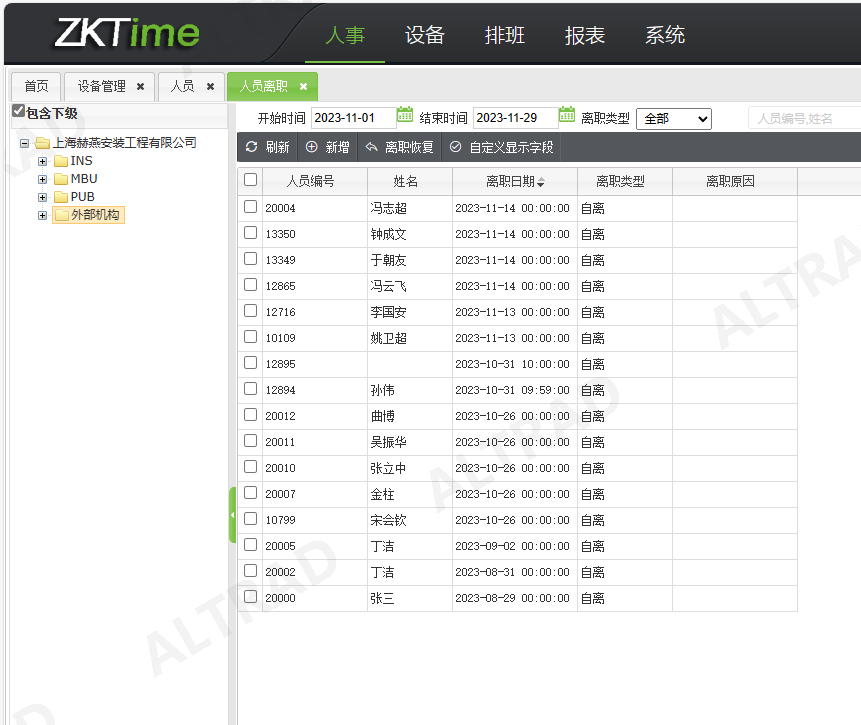Close the 设备管理 tab

point(141,86)
